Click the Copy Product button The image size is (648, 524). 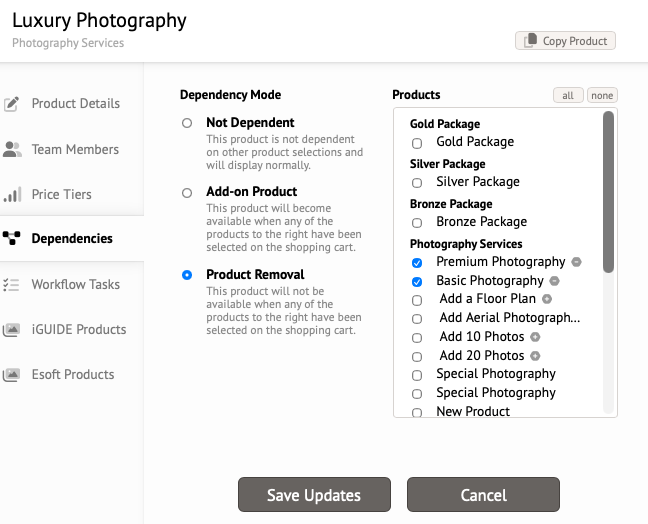click(x=565, y=41)
